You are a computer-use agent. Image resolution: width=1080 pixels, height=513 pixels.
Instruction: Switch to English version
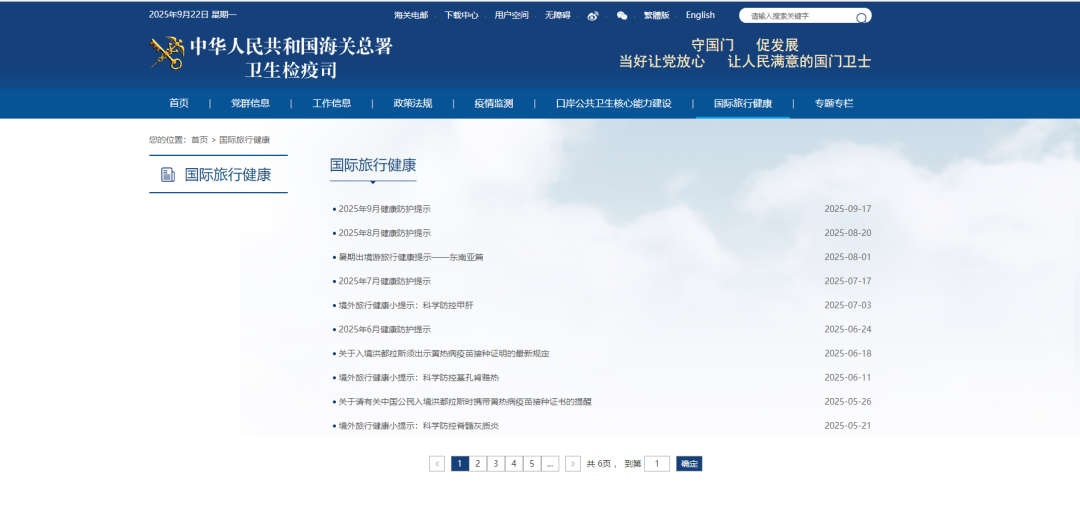point(700,15)
